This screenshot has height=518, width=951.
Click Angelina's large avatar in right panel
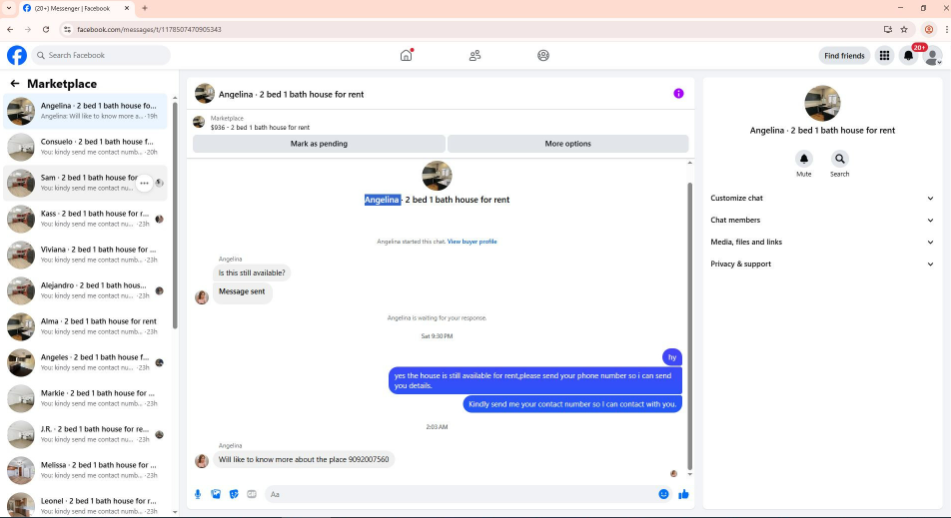click(x=822, y=103)
